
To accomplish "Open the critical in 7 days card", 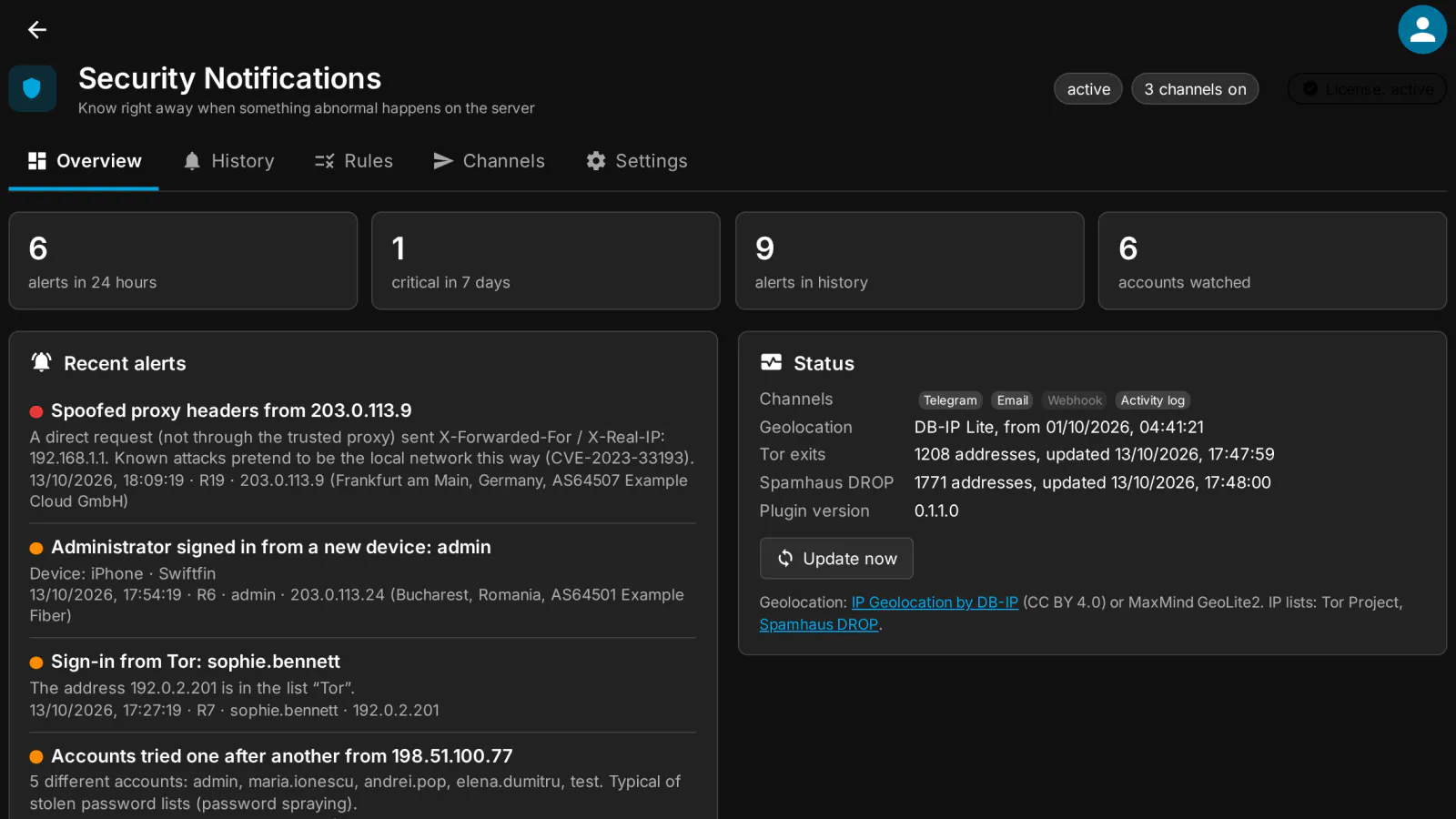I will click(546, 261).
